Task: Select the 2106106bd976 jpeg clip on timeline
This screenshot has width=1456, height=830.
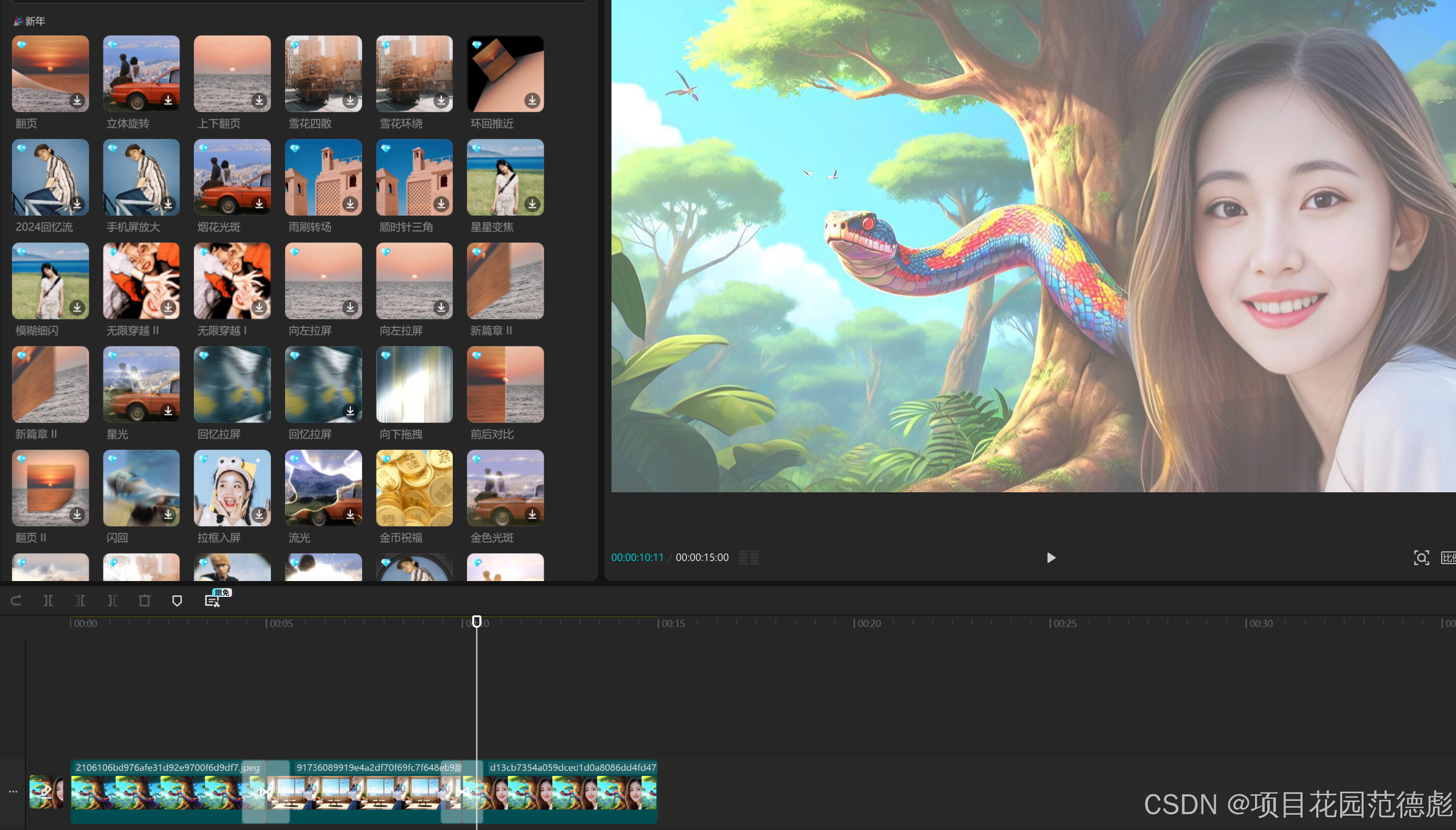Action: click(160, 791)
